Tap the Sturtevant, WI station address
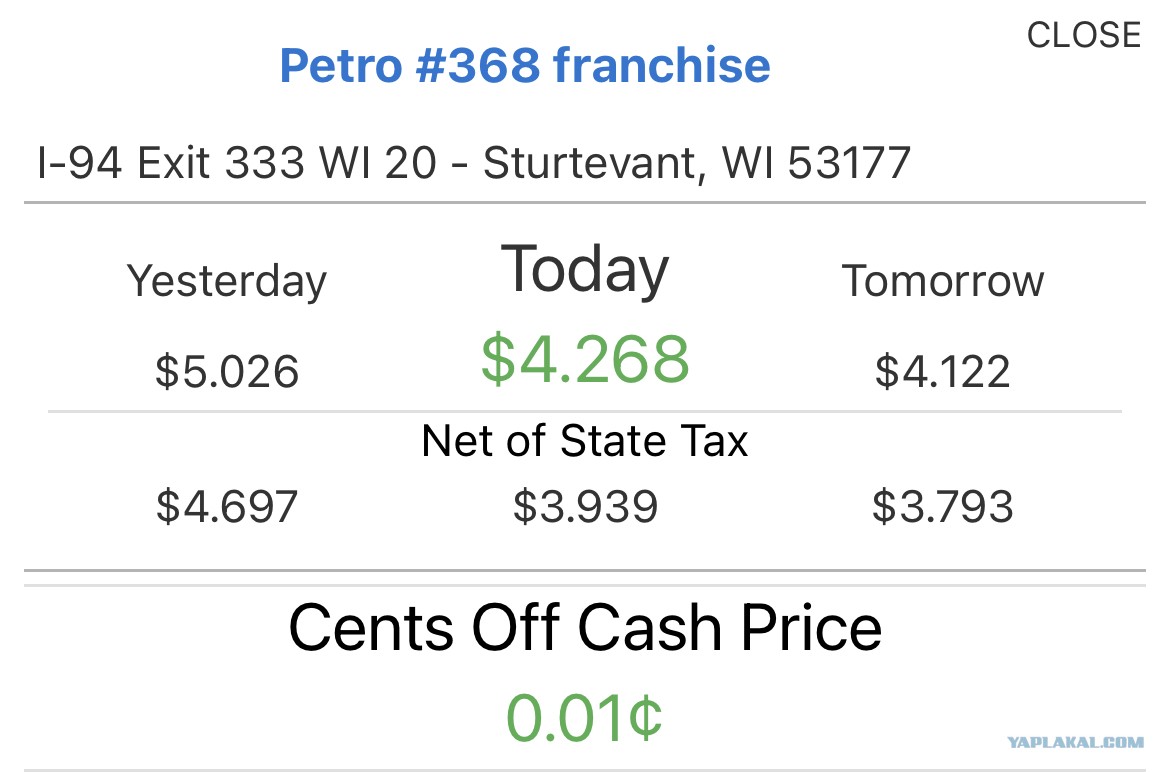 point(474,163)
